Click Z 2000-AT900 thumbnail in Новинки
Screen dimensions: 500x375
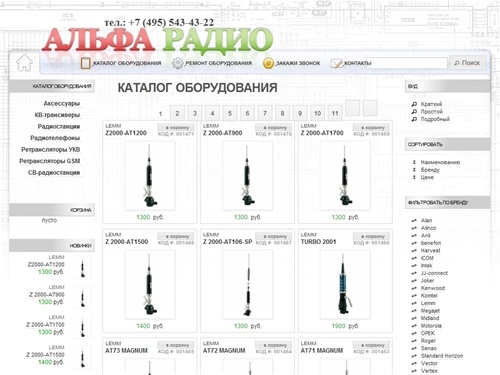point(82,297)
